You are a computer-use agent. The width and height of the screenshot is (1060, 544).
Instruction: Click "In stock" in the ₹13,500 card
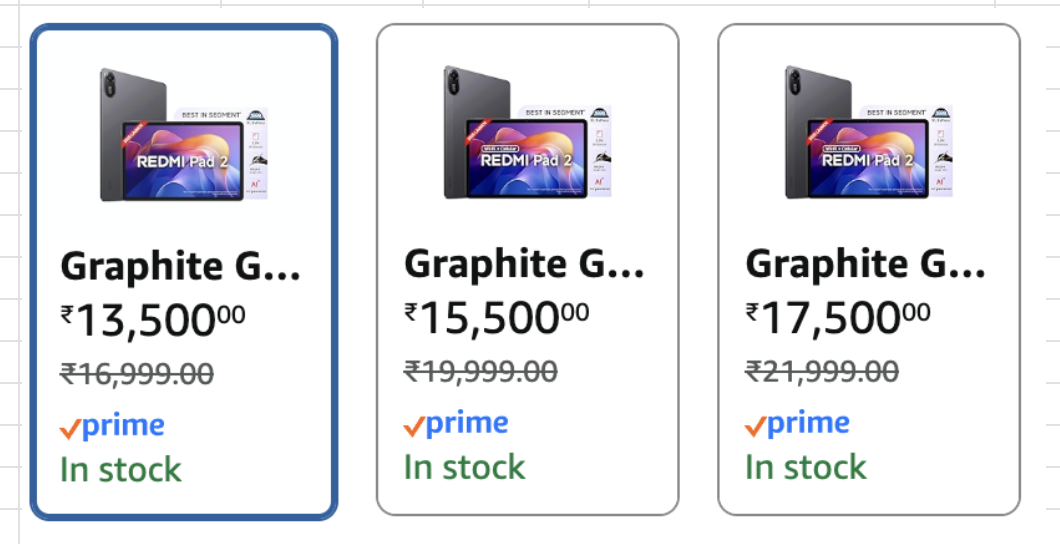pos(121,470)
